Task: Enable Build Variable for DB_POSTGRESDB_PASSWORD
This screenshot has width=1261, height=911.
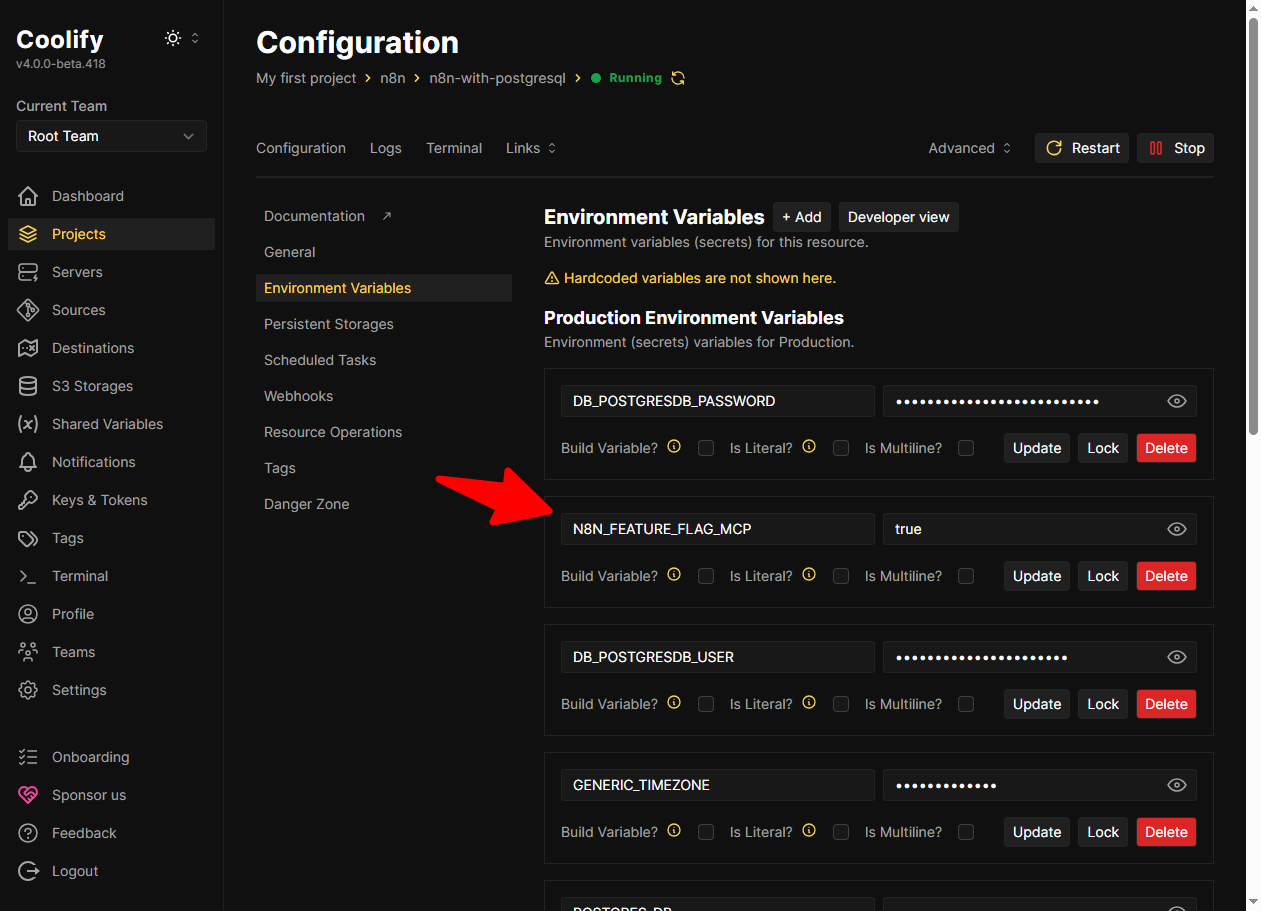Action: pos(706,448)
